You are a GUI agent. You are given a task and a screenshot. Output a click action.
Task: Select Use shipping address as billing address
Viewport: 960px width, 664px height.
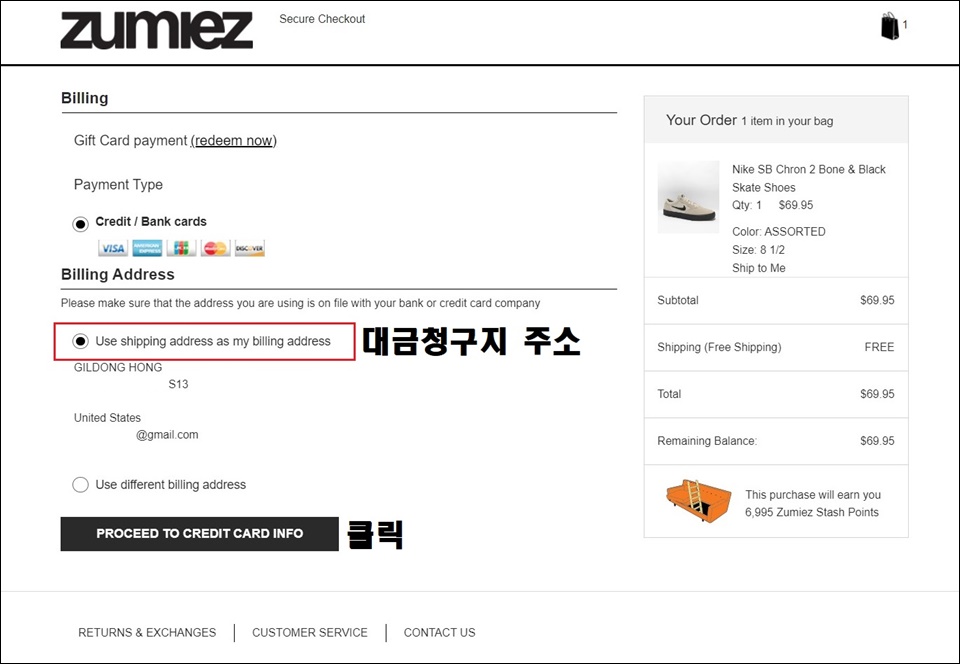pyautogui.click(x=80, y=341)
